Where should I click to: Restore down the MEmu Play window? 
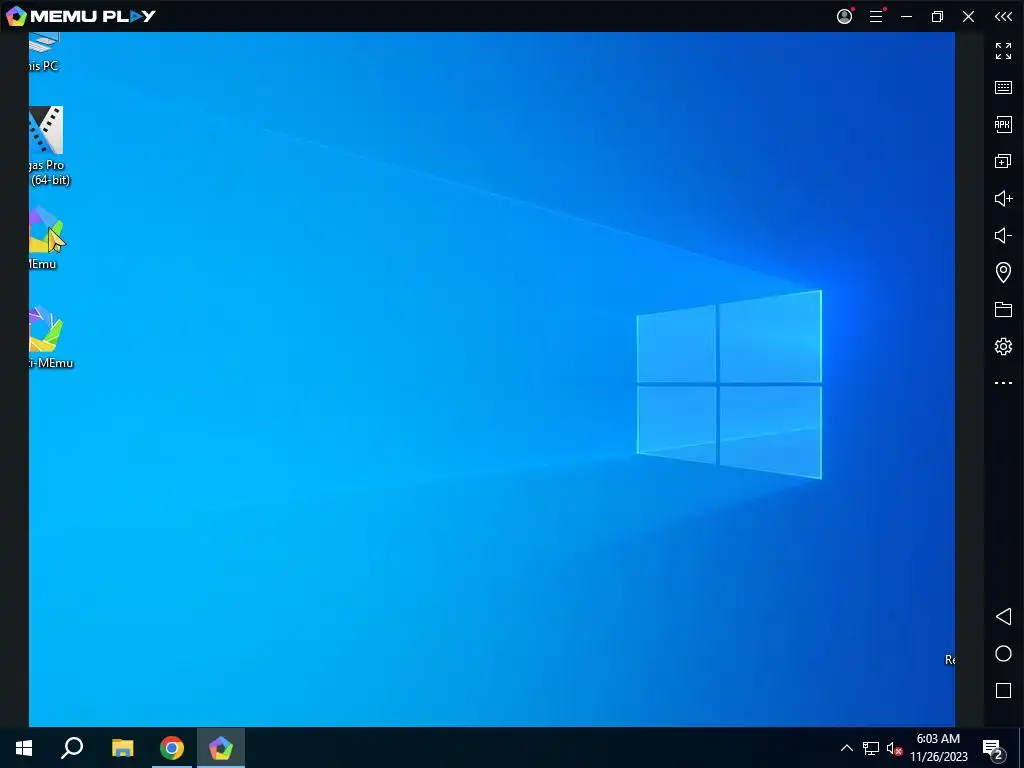937,16
